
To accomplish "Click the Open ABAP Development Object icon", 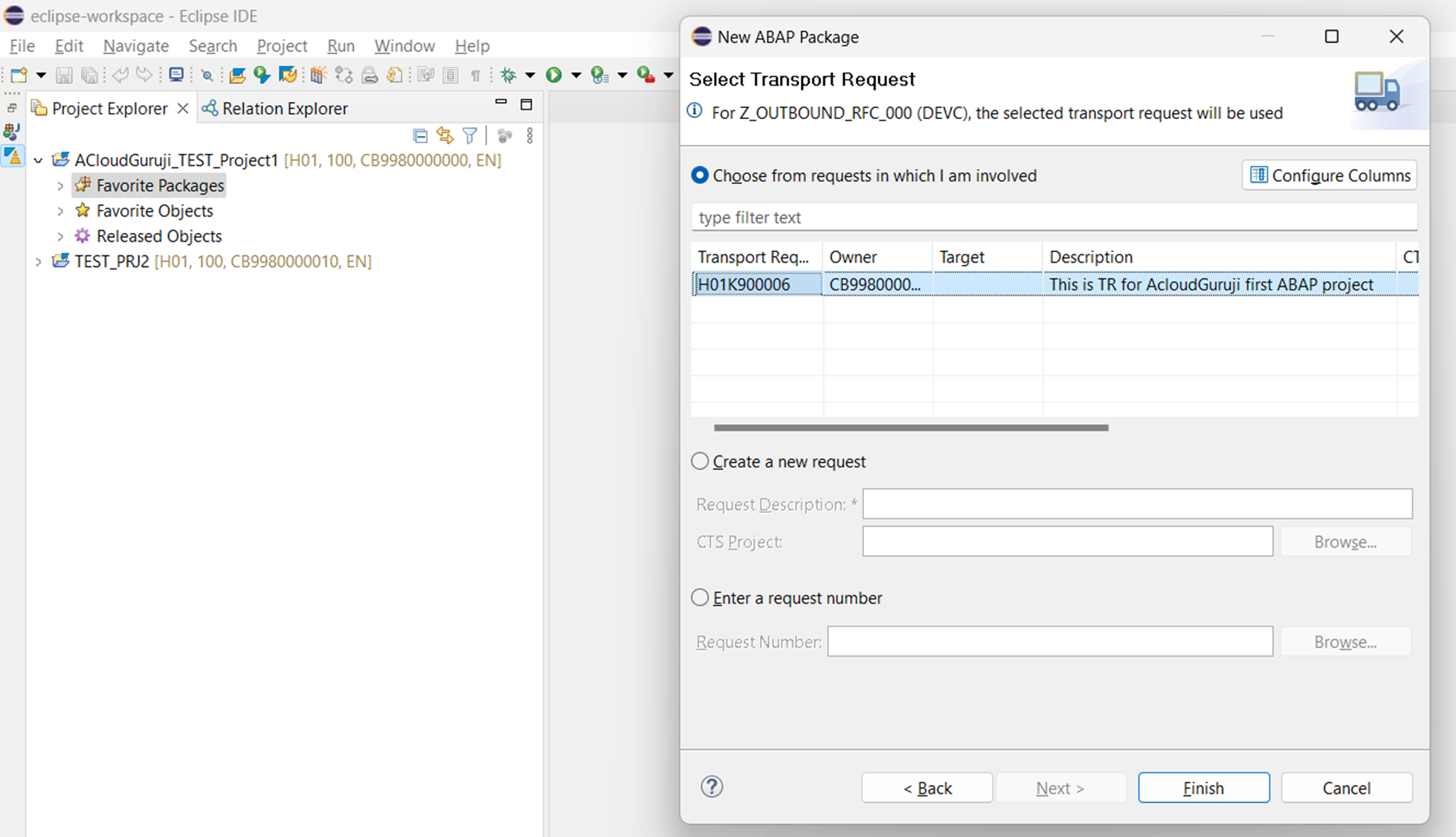I will [x=237, y=75].
